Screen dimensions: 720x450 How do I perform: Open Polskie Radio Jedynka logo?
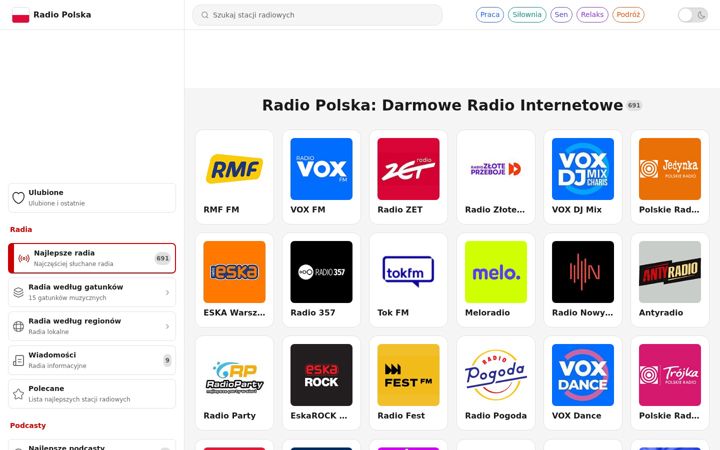[670, 169]
